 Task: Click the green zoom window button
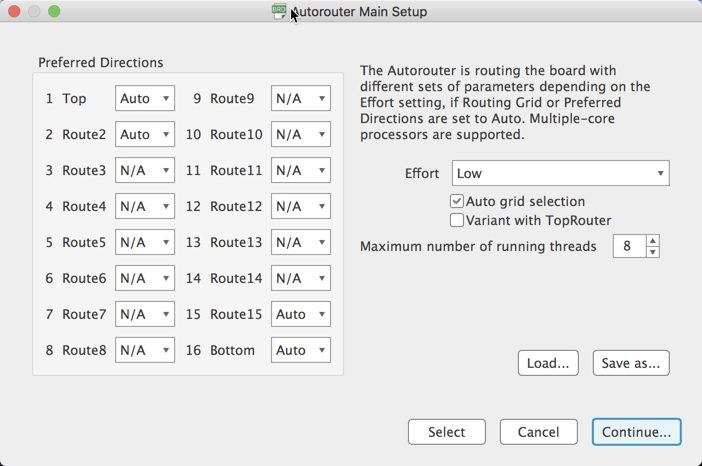tap(54, 11)
